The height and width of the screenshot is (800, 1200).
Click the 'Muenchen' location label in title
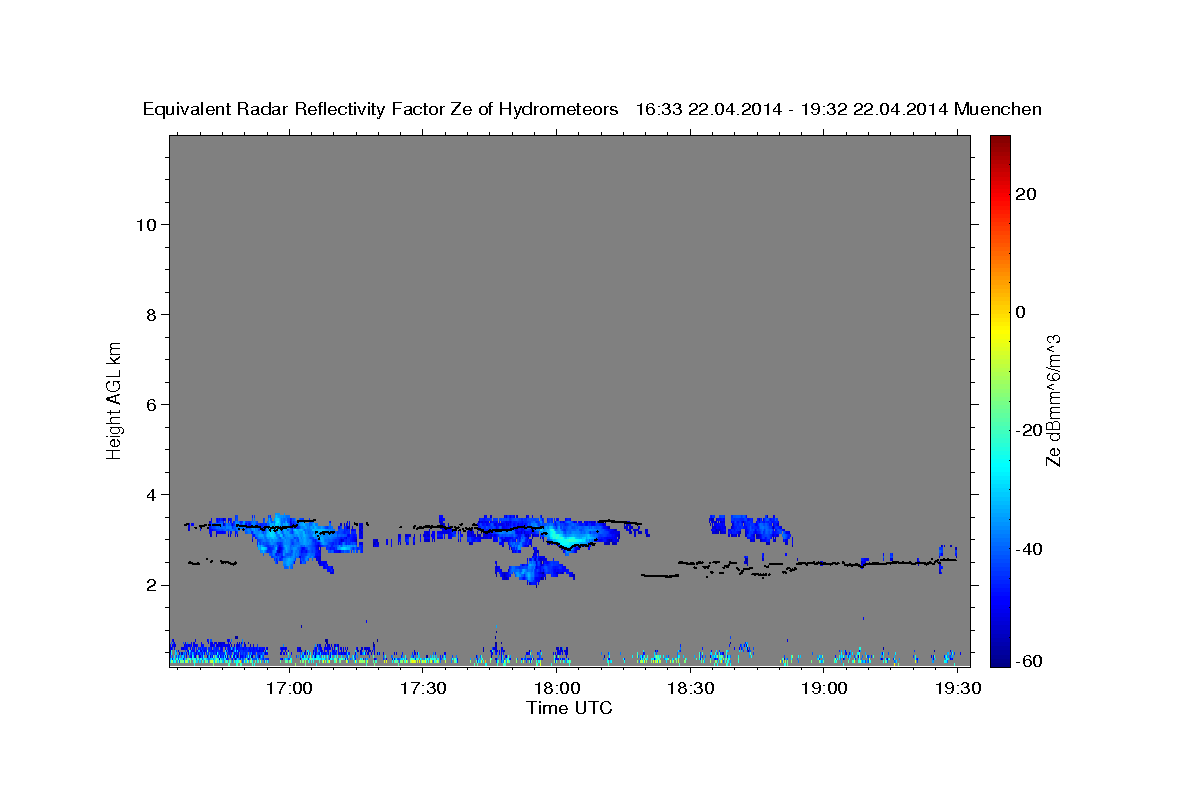[998, 110]
